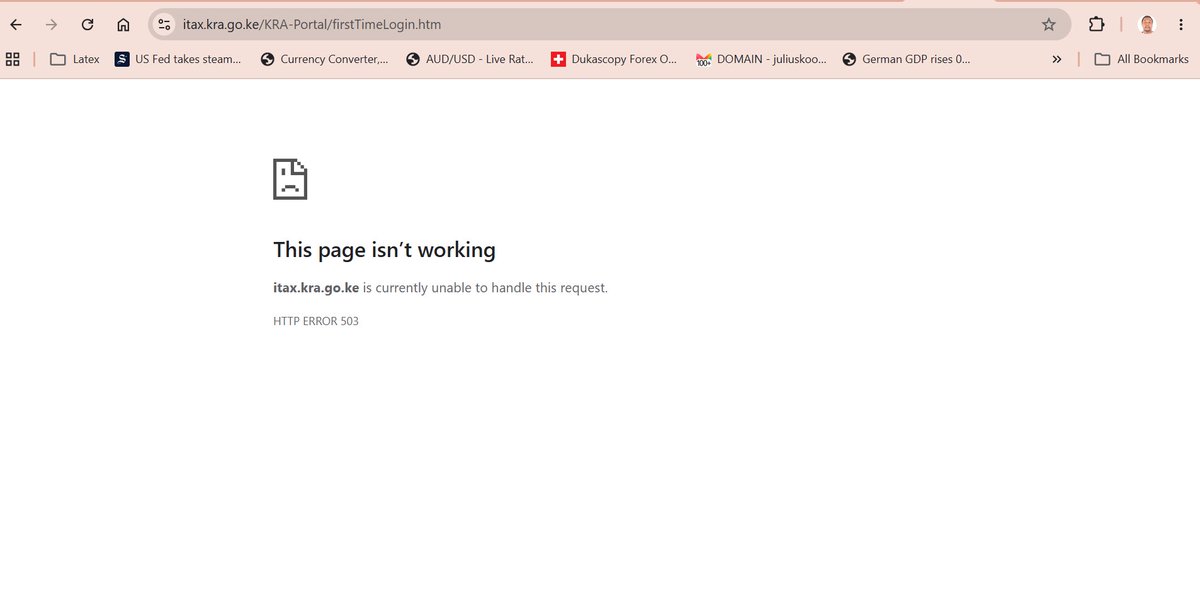Image resolution: width=1200 pixels, height=596 pixels.
Task: Click the sad page error icon
Action: click(290, 178)
